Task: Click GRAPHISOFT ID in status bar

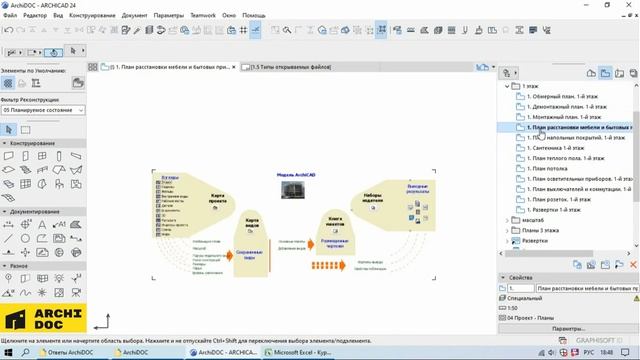Action: [599, 340]
